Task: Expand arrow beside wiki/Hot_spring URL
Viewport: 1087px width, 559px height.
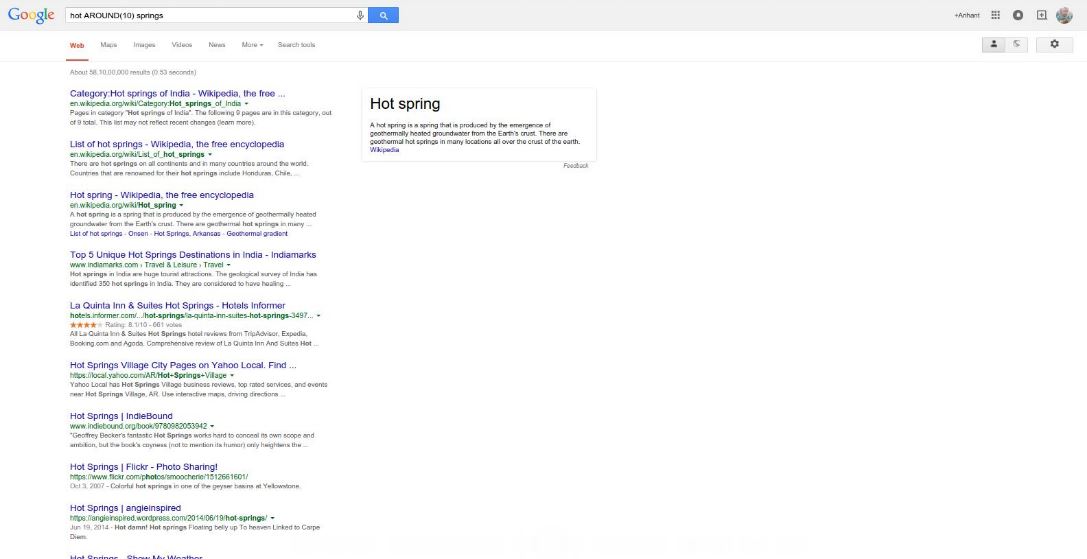Action: pos(181,205)
